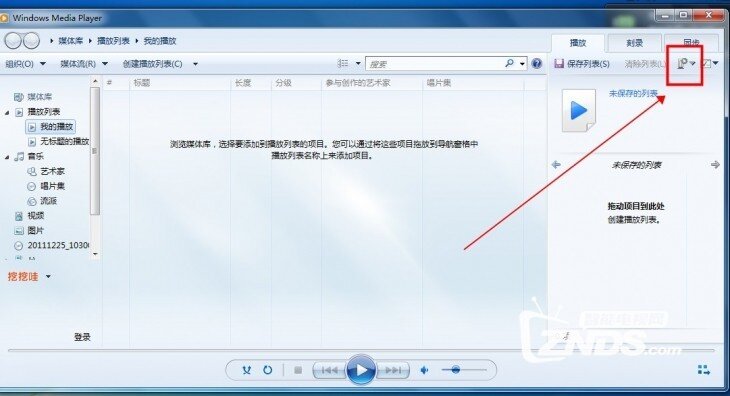The height and width of the screenshot is (396, 730).
Task: Select the 播放 tab
Action: 578,43
